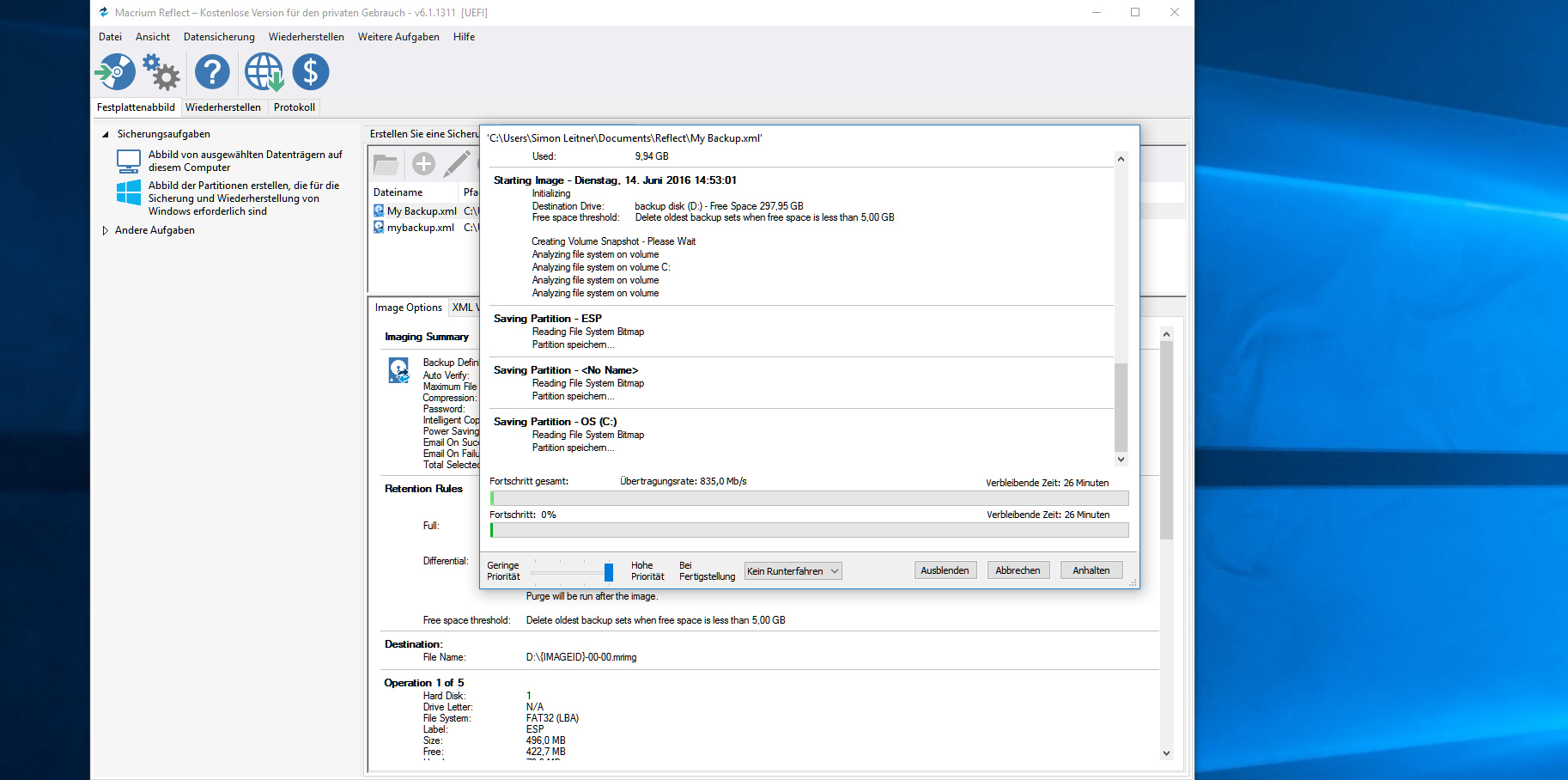Click the pencil edit icon
Screen dimensions: 1568x780
click(x=457, y=164)
